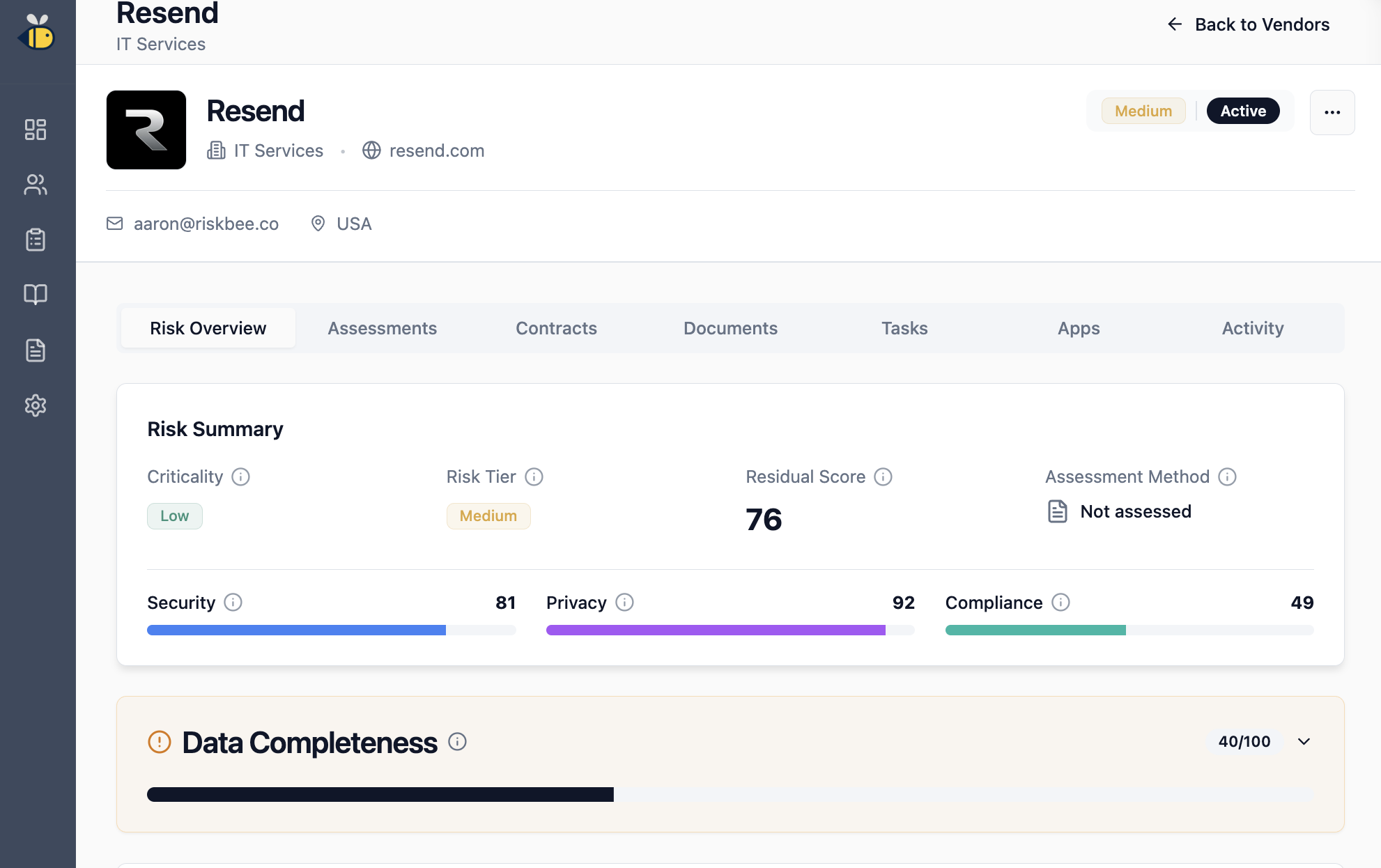Open the resend.com website link
Screen dimensions: 1381x868
click(x=437, y=150)
